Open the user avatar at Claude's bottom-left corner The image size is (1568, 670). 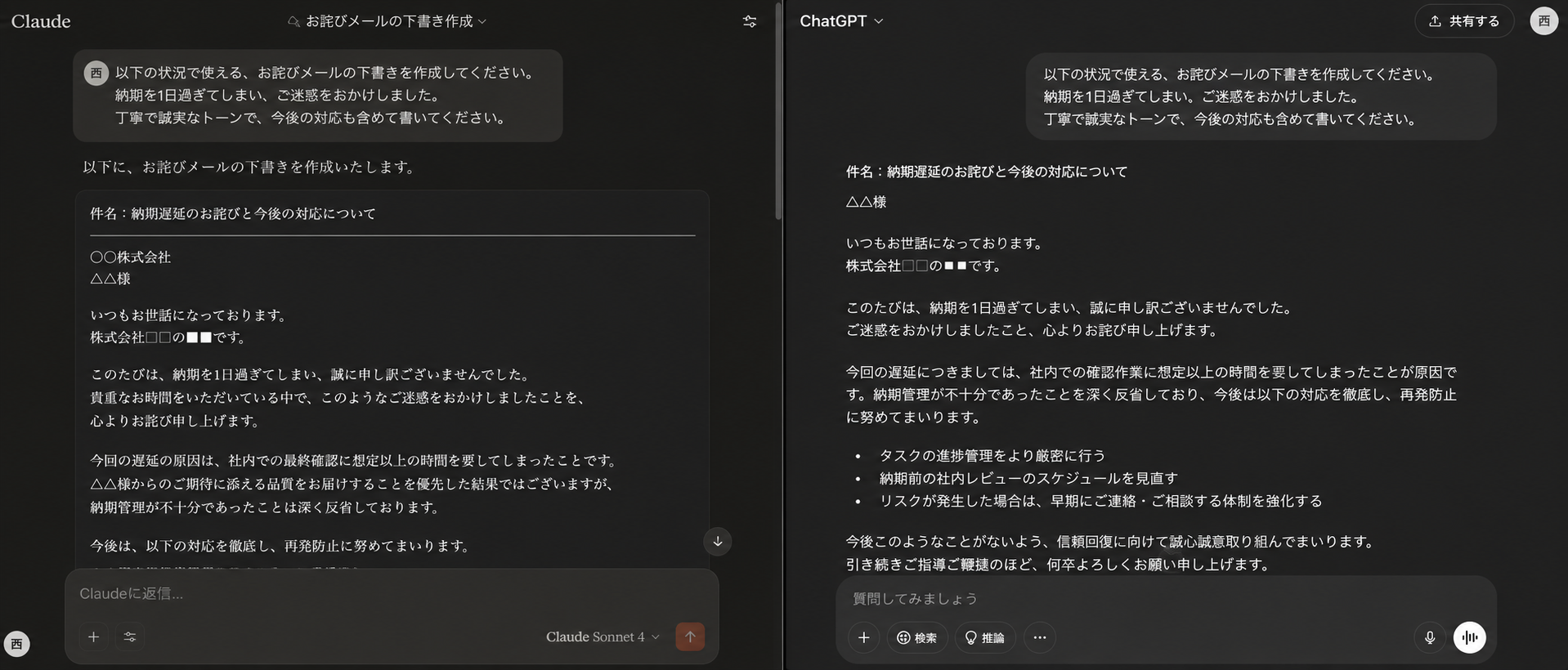pos(16,644)
